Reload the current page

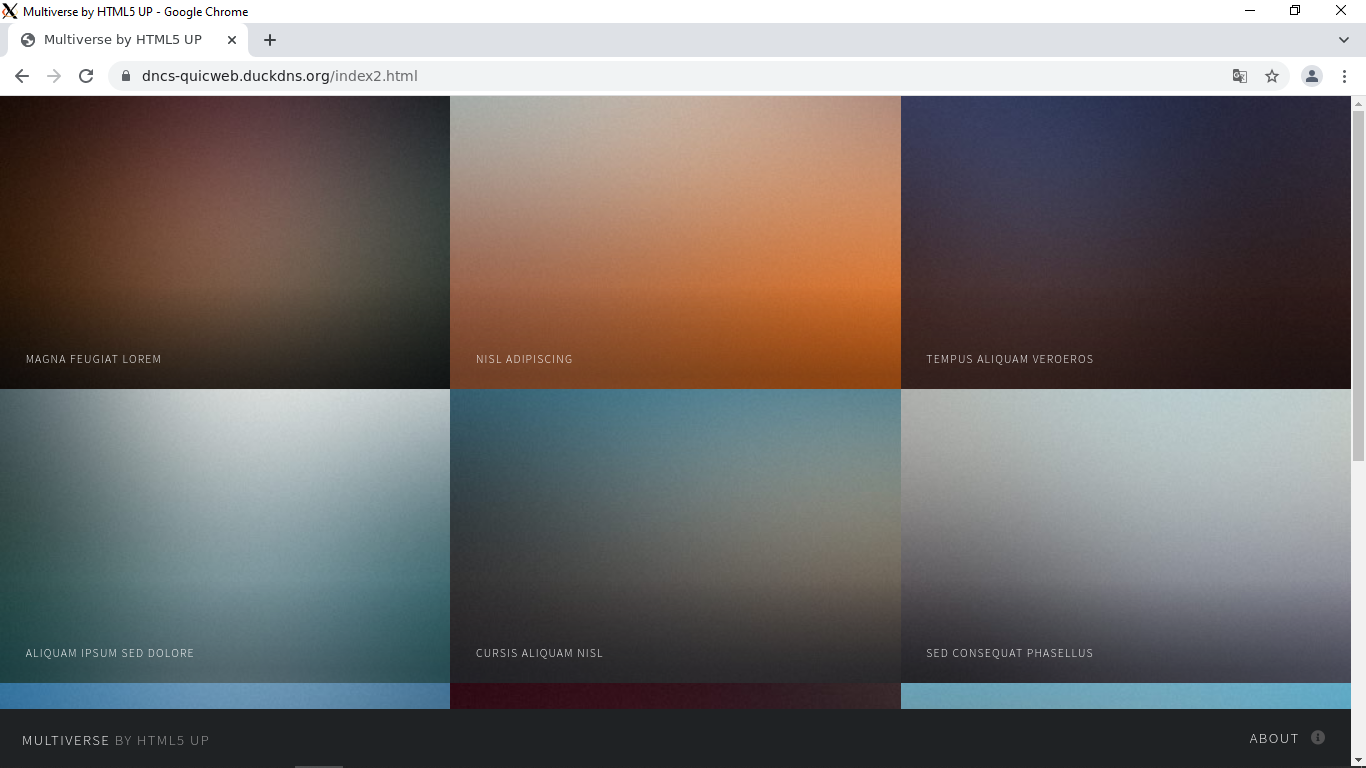pyautogui.click(x=86, y=76)
